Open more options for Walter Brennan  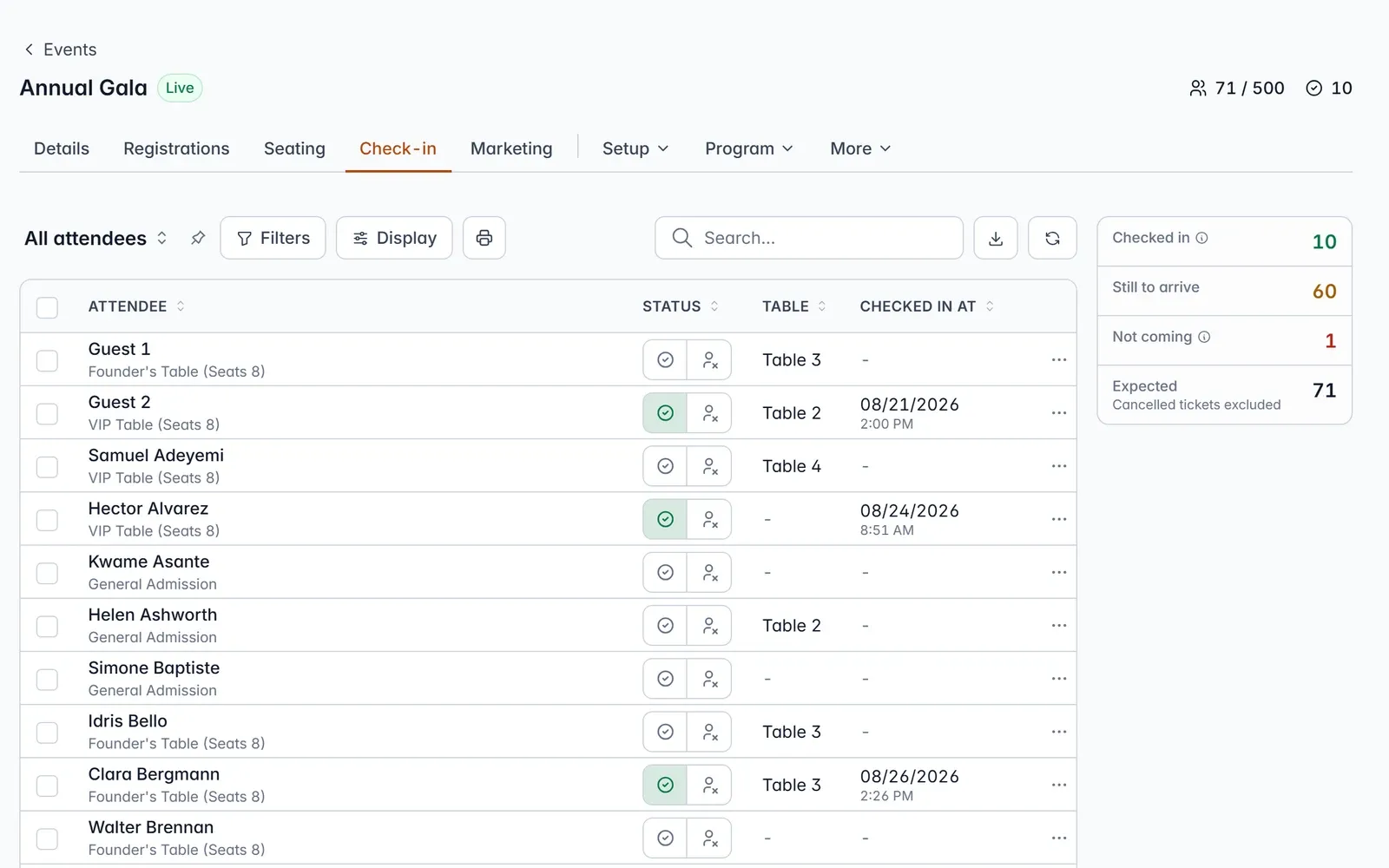tap(1058, 838)
